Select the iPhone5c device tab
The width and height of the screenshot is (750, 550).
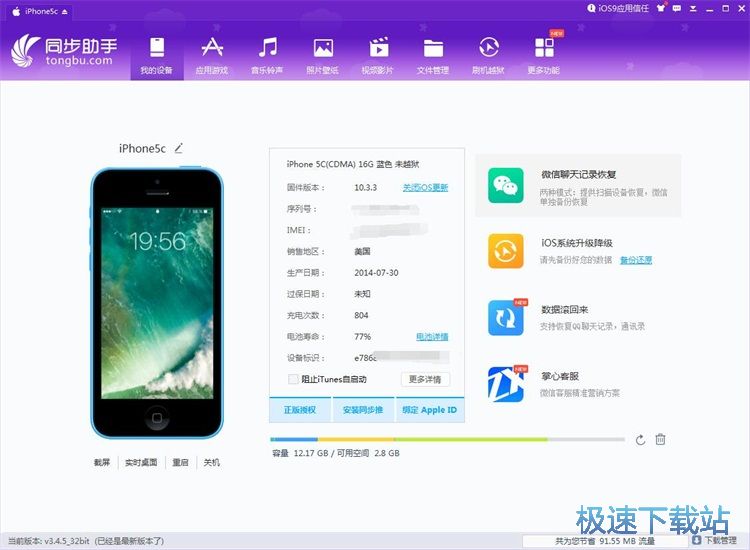pyautogui.click(x=39, y=11)
